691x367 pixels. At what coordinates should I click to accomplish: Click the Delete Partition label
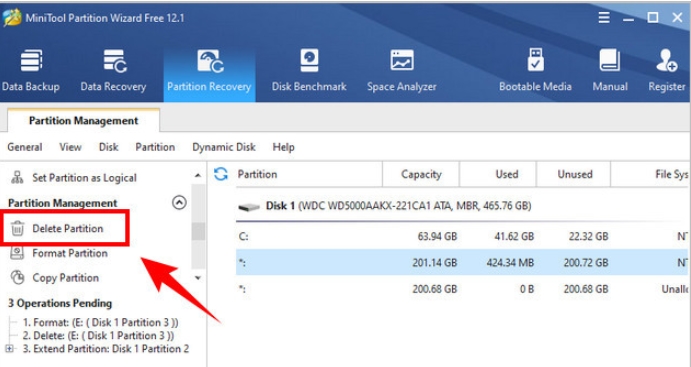tap(68, 229)
